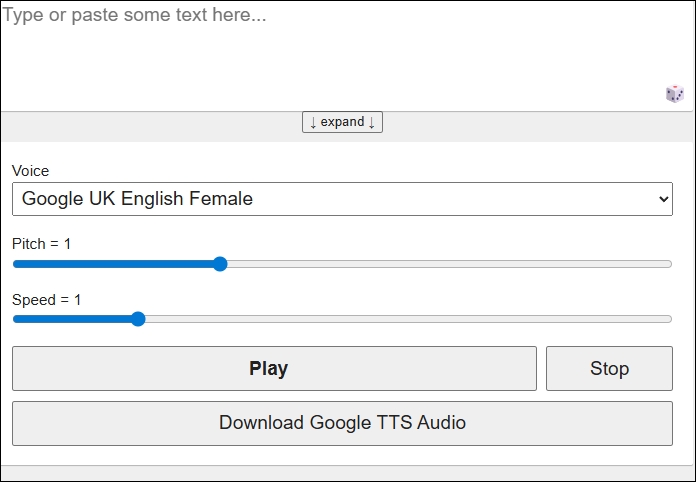The image size is (696, 482).
Task: Click the Voice dropdown's arrow chevron
Action: pyautogui.click(x=663, y=199)
